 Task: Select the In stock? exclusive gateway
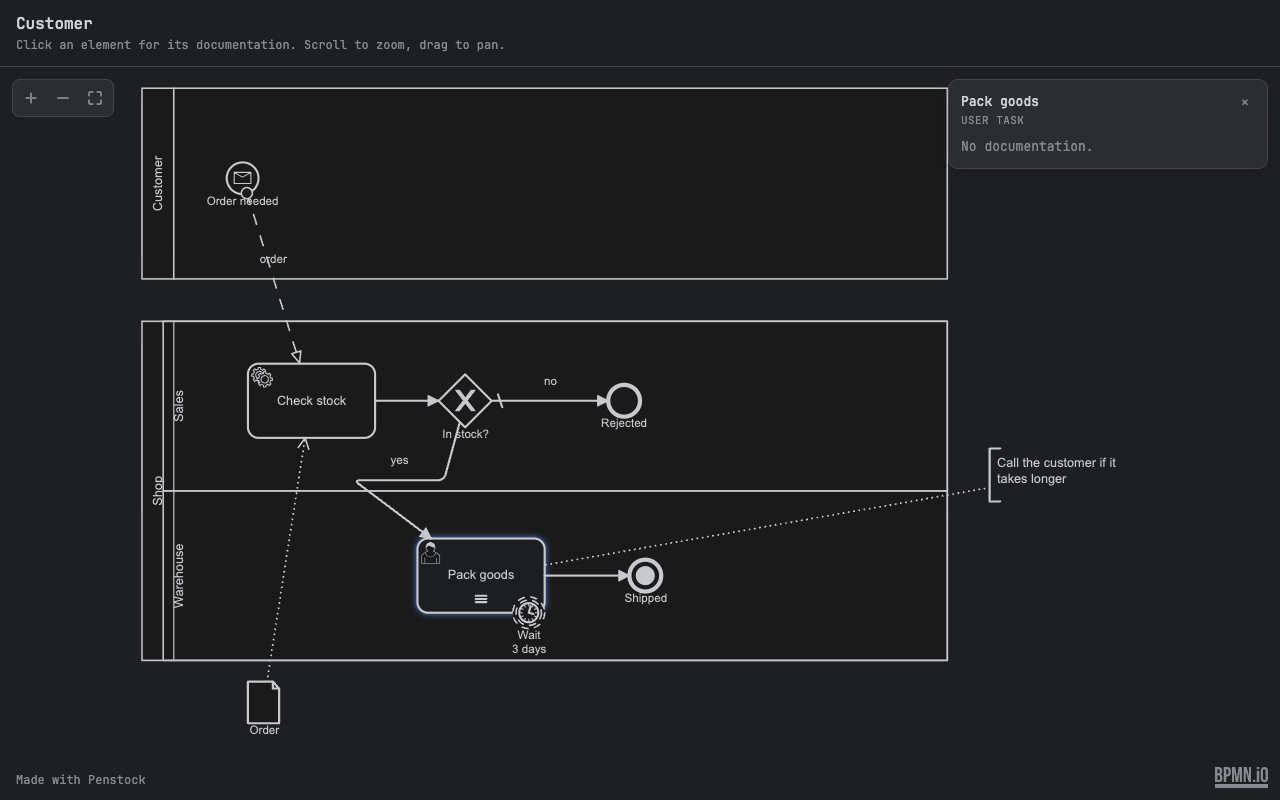465,401
